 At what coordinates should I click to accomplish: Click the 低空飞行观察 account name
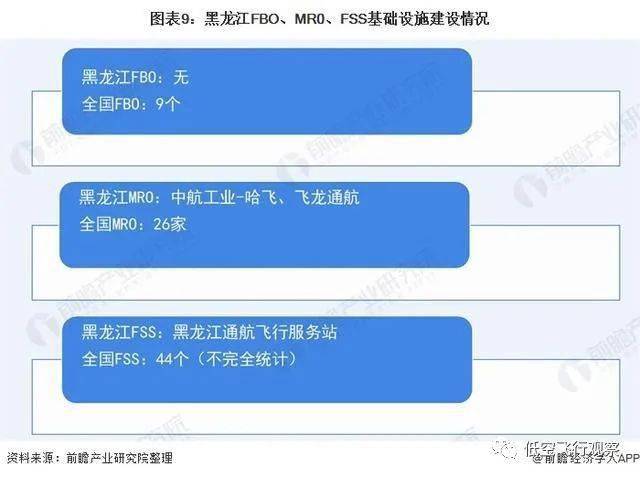[x=573, y=448]
